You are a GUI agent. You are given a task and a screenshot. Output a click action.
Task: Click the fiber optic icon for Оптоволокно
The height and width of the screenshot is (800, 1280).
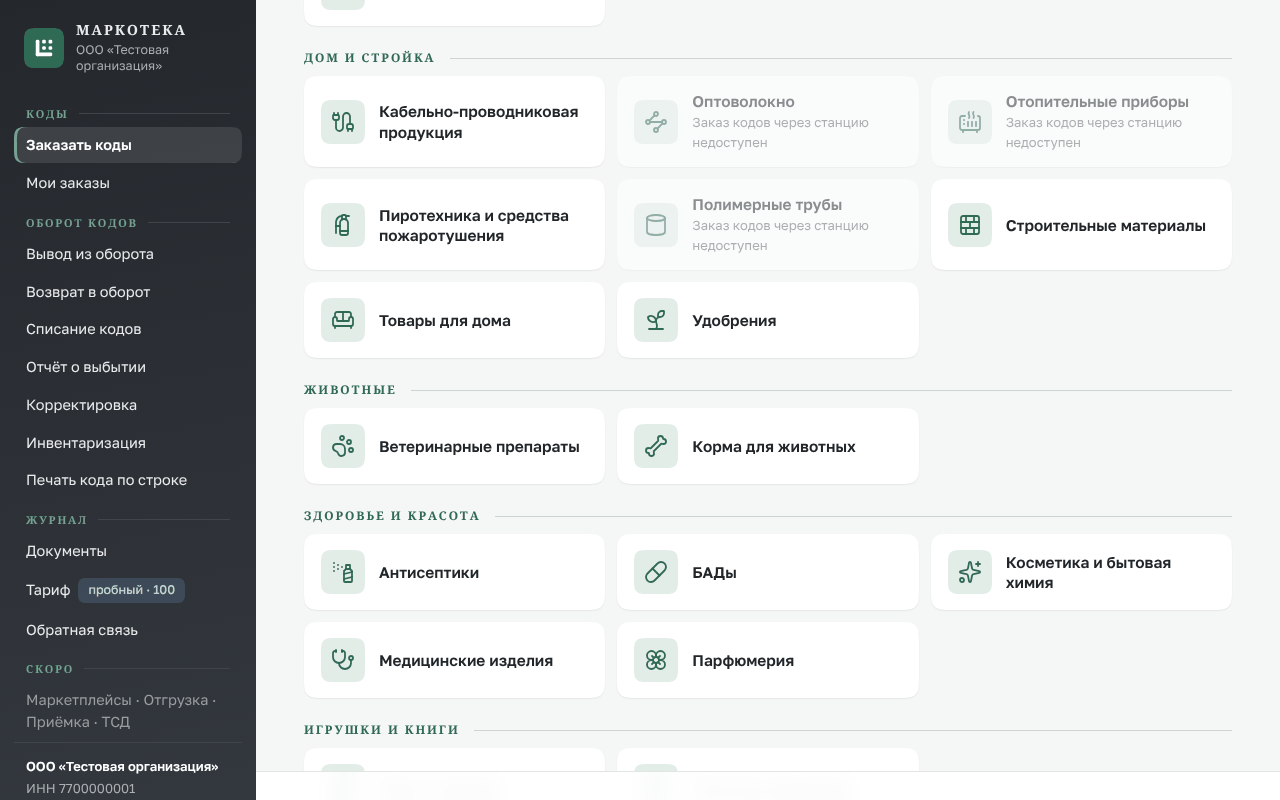[656, 122]
